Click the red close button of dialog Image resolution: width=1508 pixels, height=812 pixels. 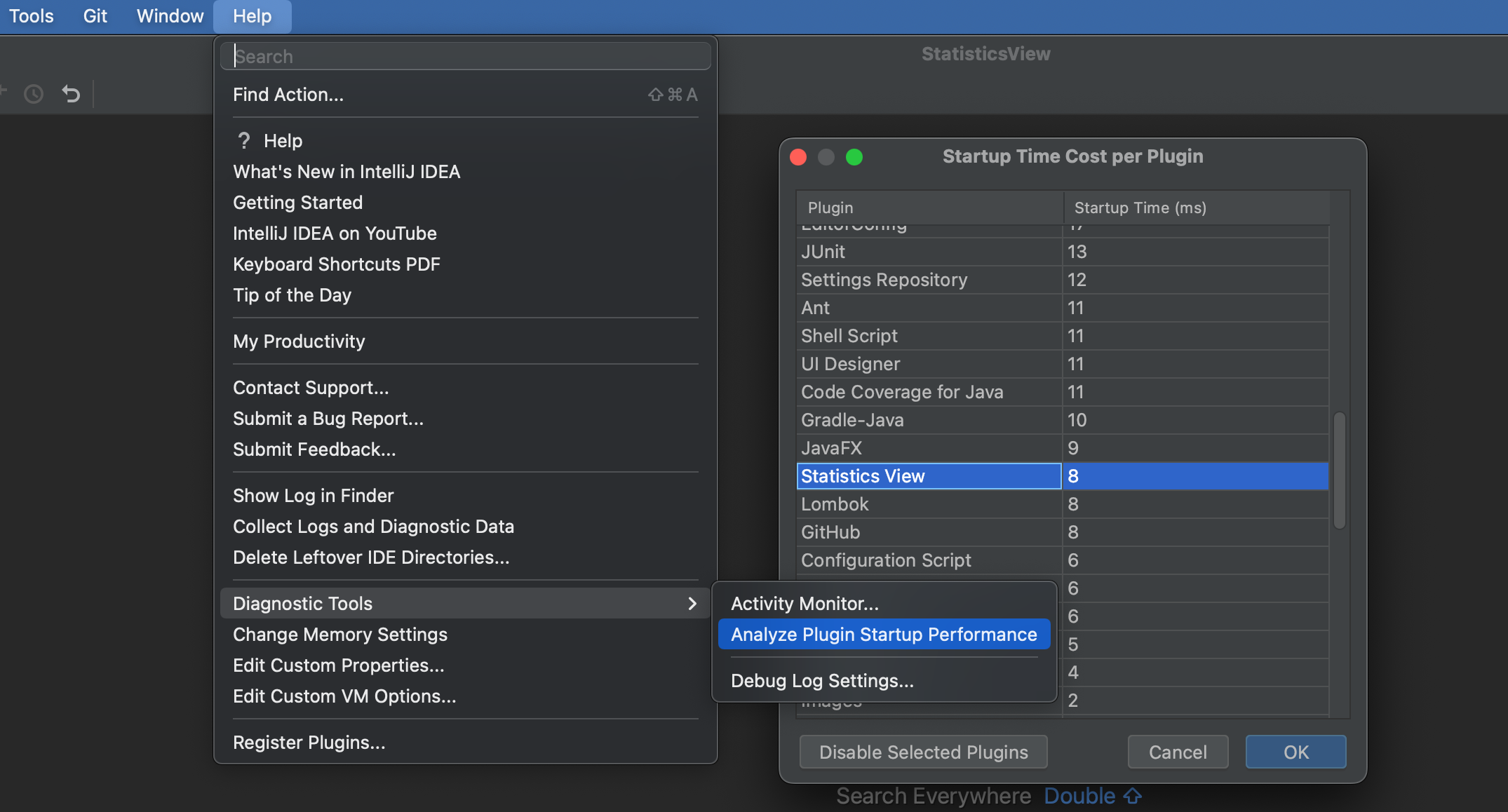coord(798,157)
